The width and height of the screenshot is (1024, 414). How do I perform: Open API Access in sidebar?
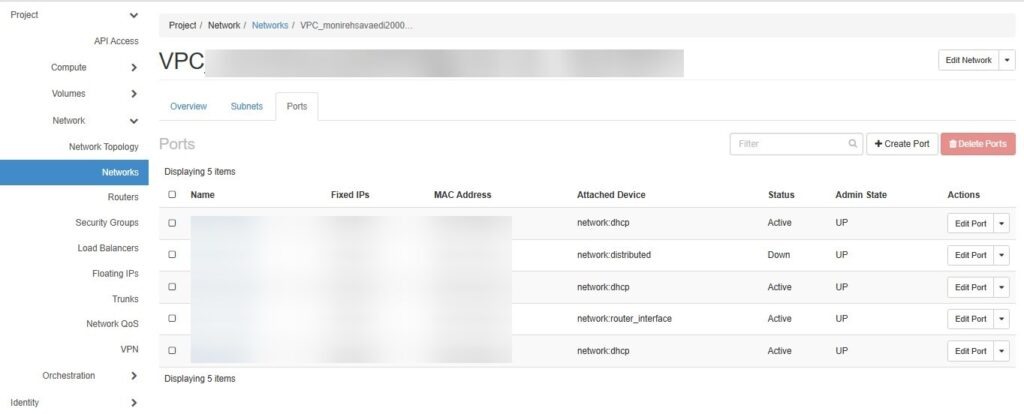pos(116,41)
